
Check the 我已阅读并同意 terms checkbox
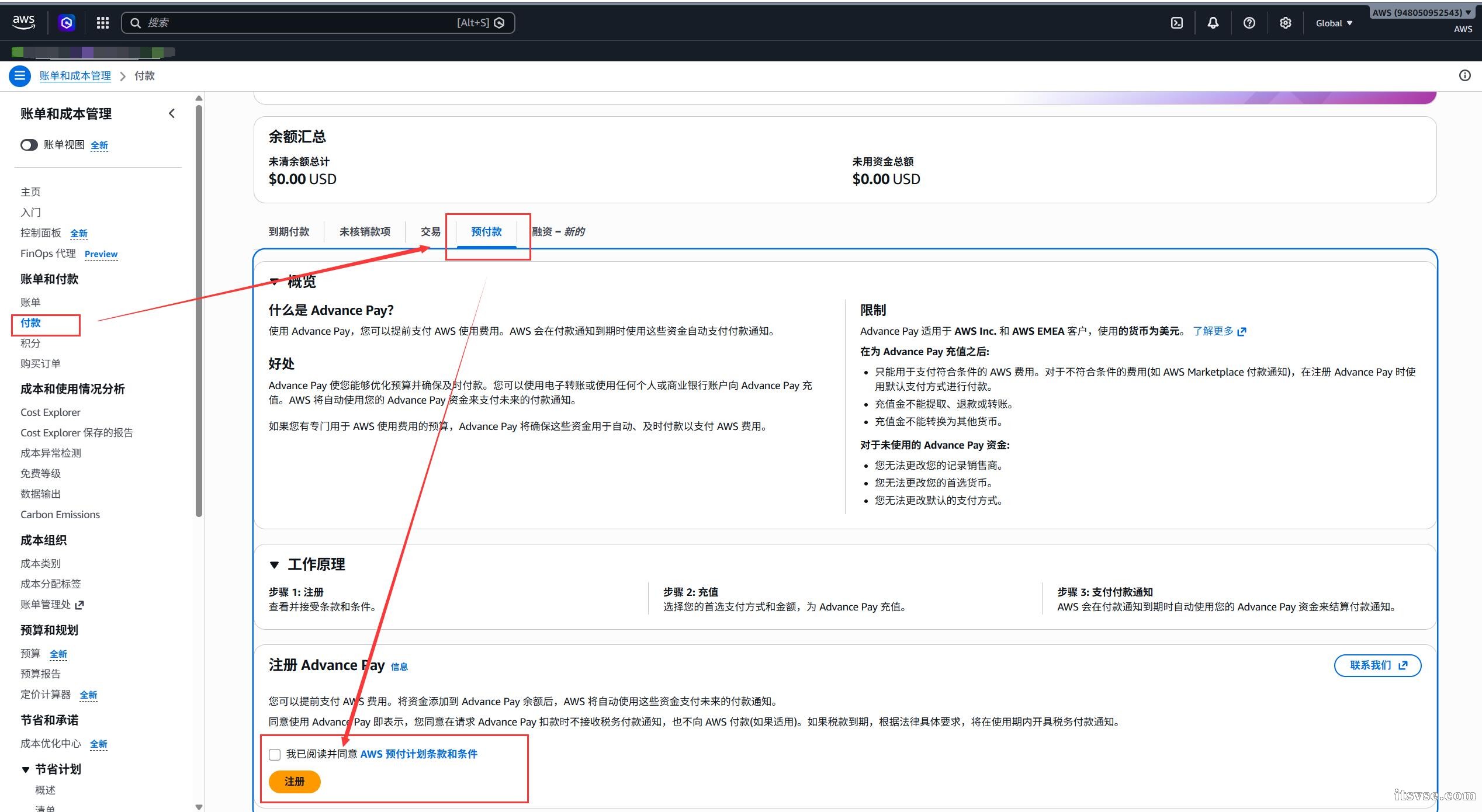pyautogui.click(x=275, y=755)
